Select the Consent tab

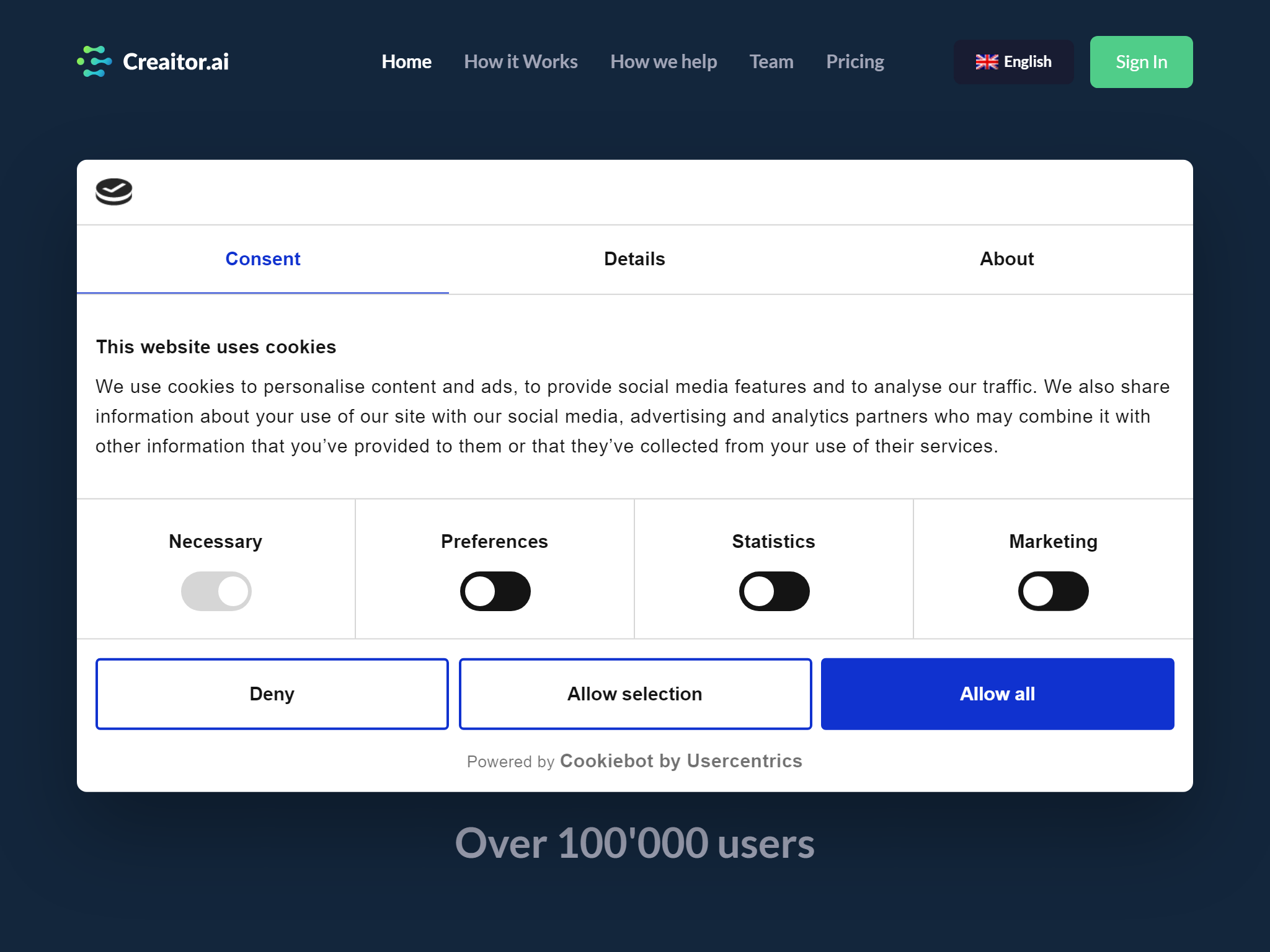click(x=262, y=259)
